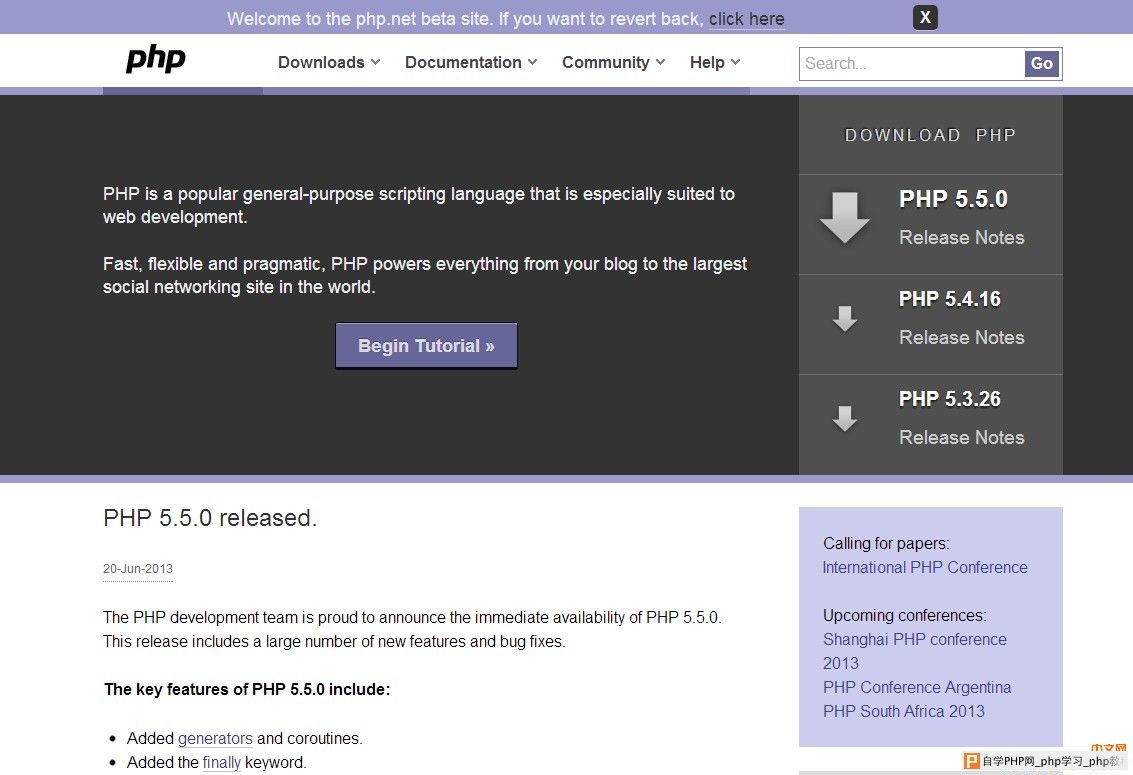Click the php logo
The width and height of the screenshot is (1133, 775).
(x=155, y=59)
